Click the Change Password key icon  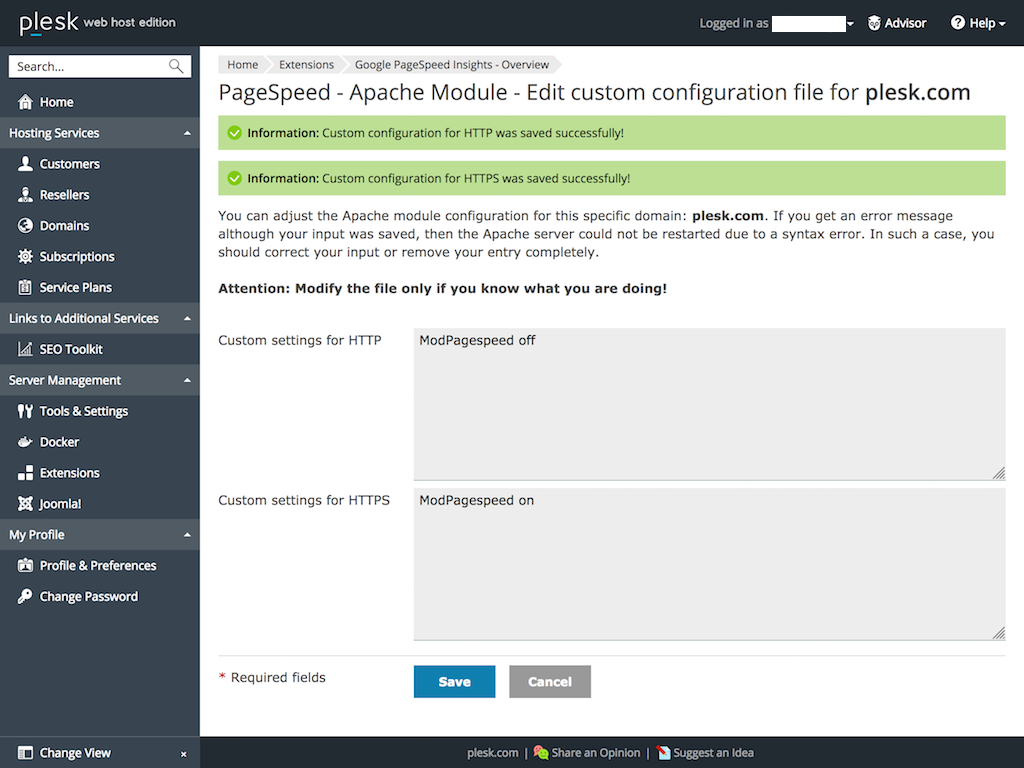[26, 597]
